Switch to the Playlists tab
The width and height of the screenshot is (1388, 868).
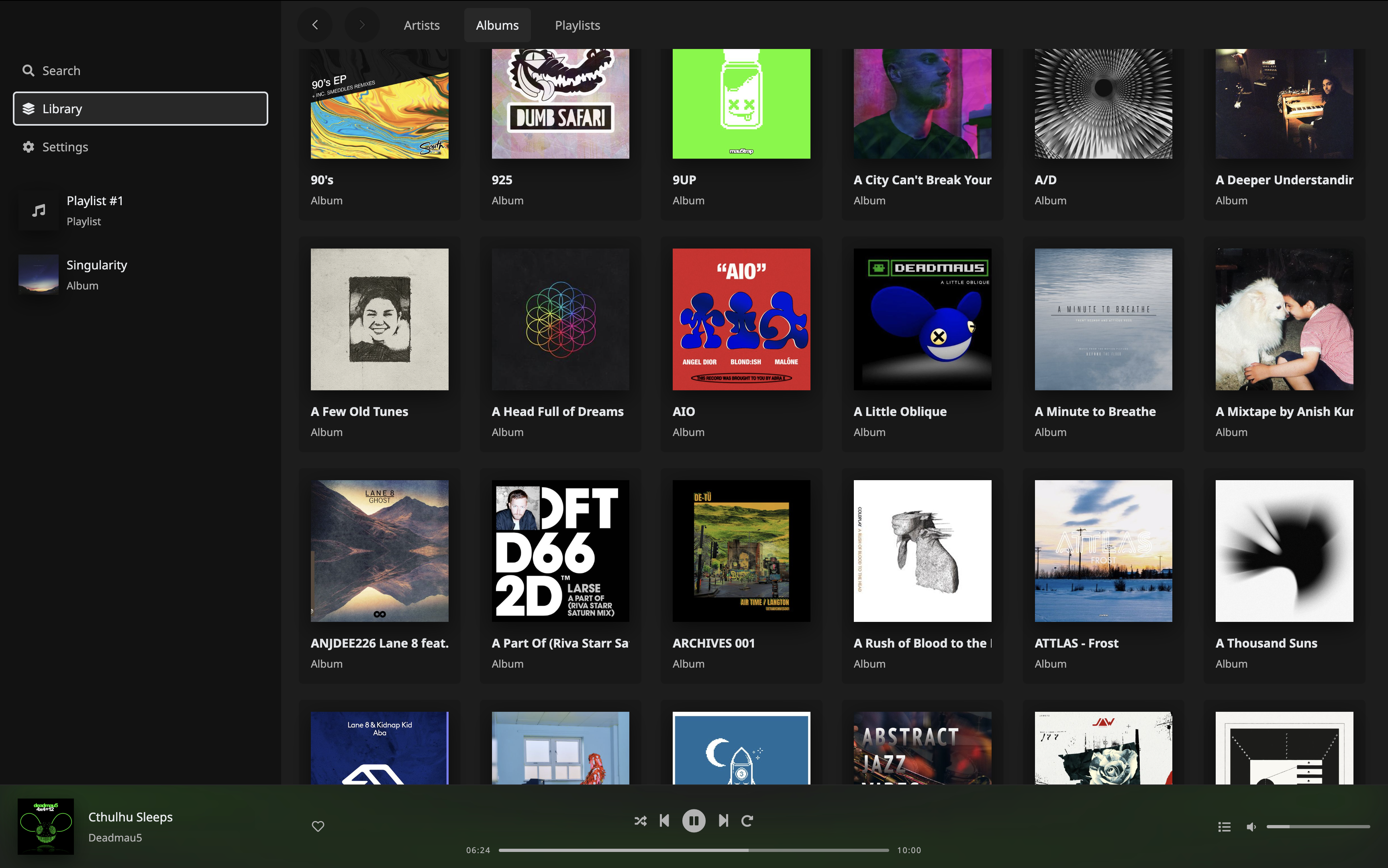click(577, 25)
